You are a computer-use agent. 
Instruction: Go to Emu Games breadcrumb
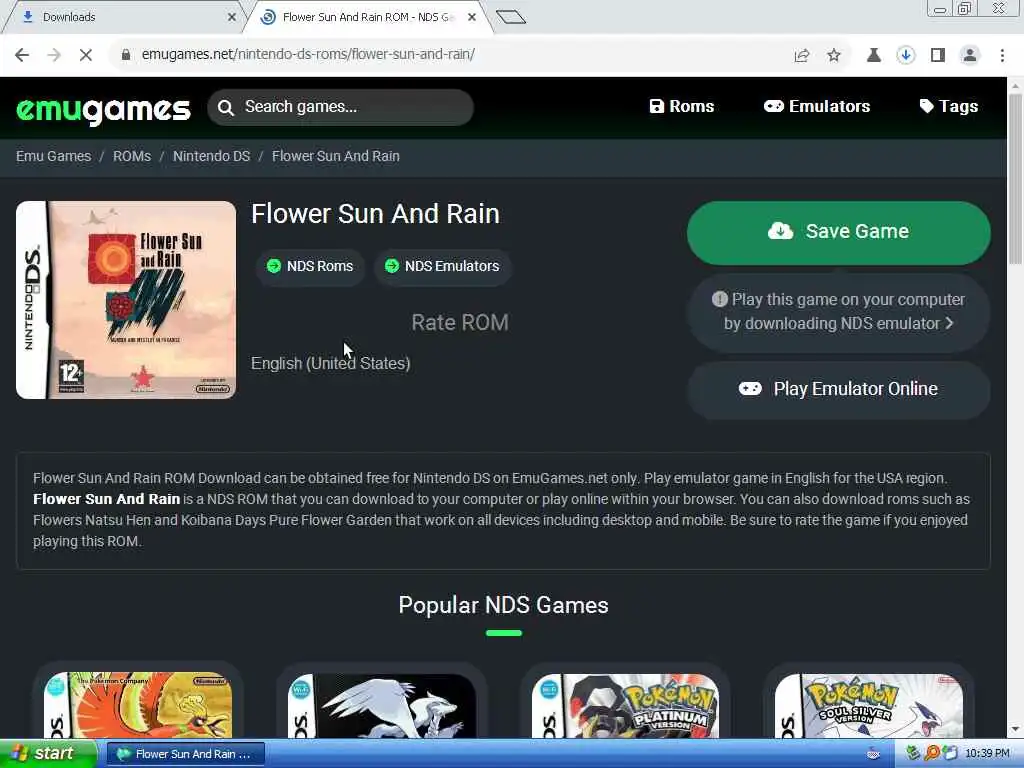coord(54,156)
